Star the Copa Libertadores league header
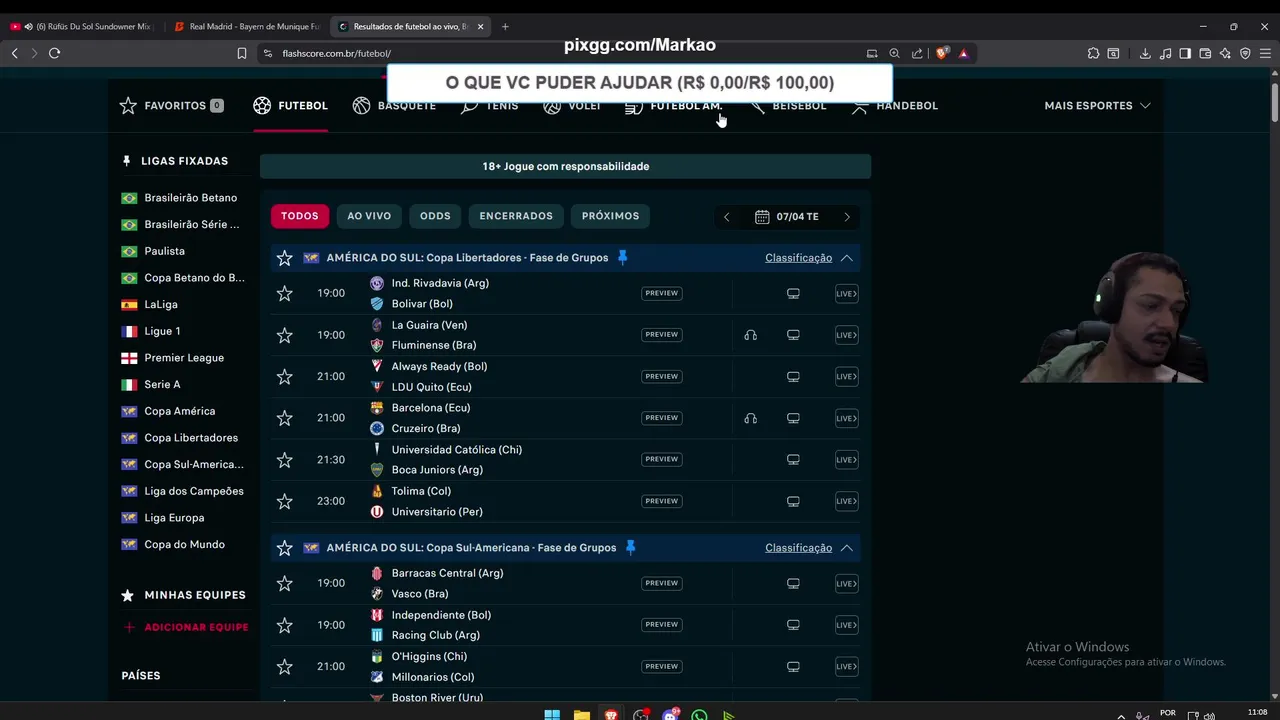The image size is (1280, 720). (285, 258)
